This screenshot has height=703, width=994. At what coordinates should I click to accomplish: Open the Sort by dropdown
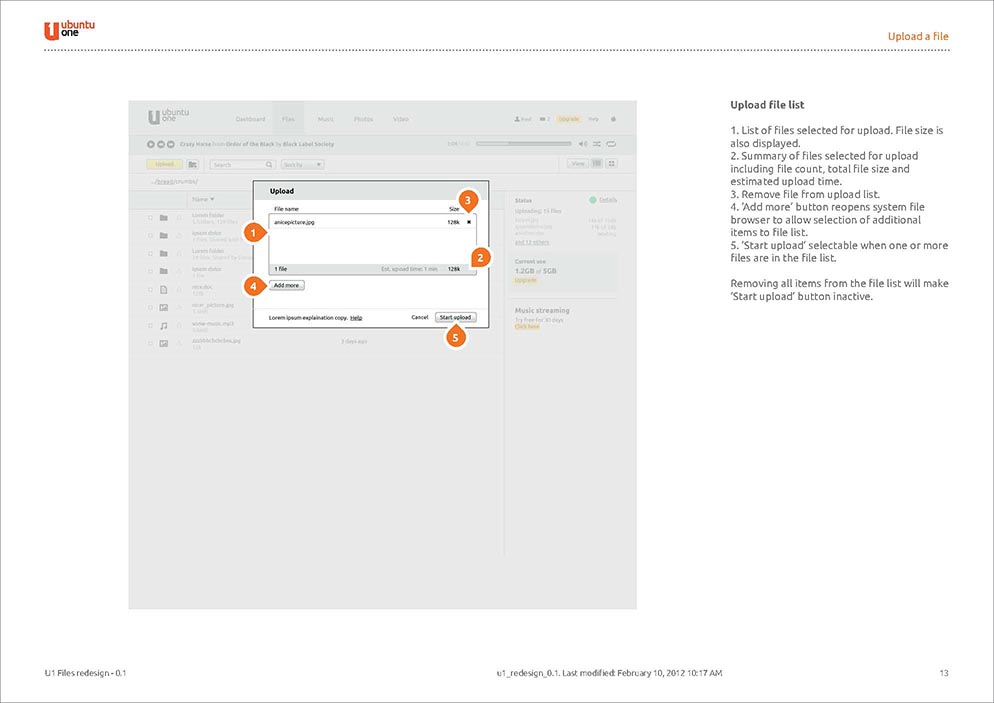(x=302, y=164)
